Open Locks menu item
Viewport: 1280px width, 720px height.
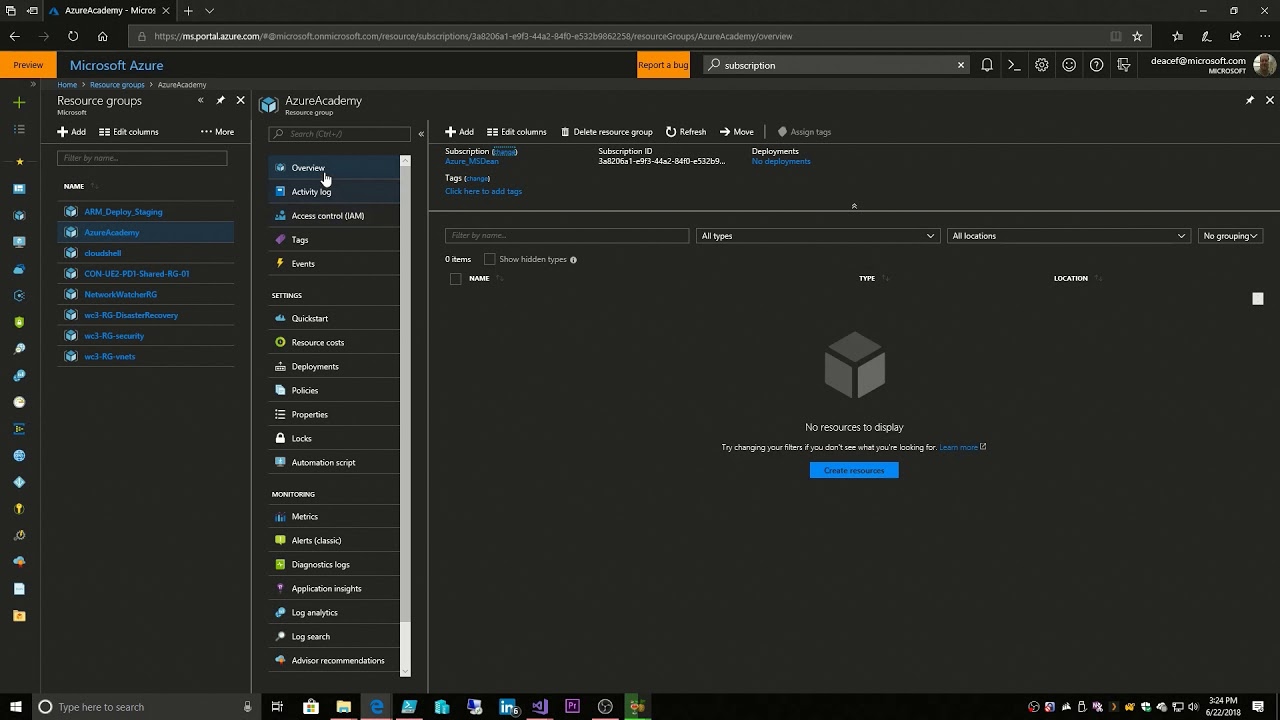(335, 438)
